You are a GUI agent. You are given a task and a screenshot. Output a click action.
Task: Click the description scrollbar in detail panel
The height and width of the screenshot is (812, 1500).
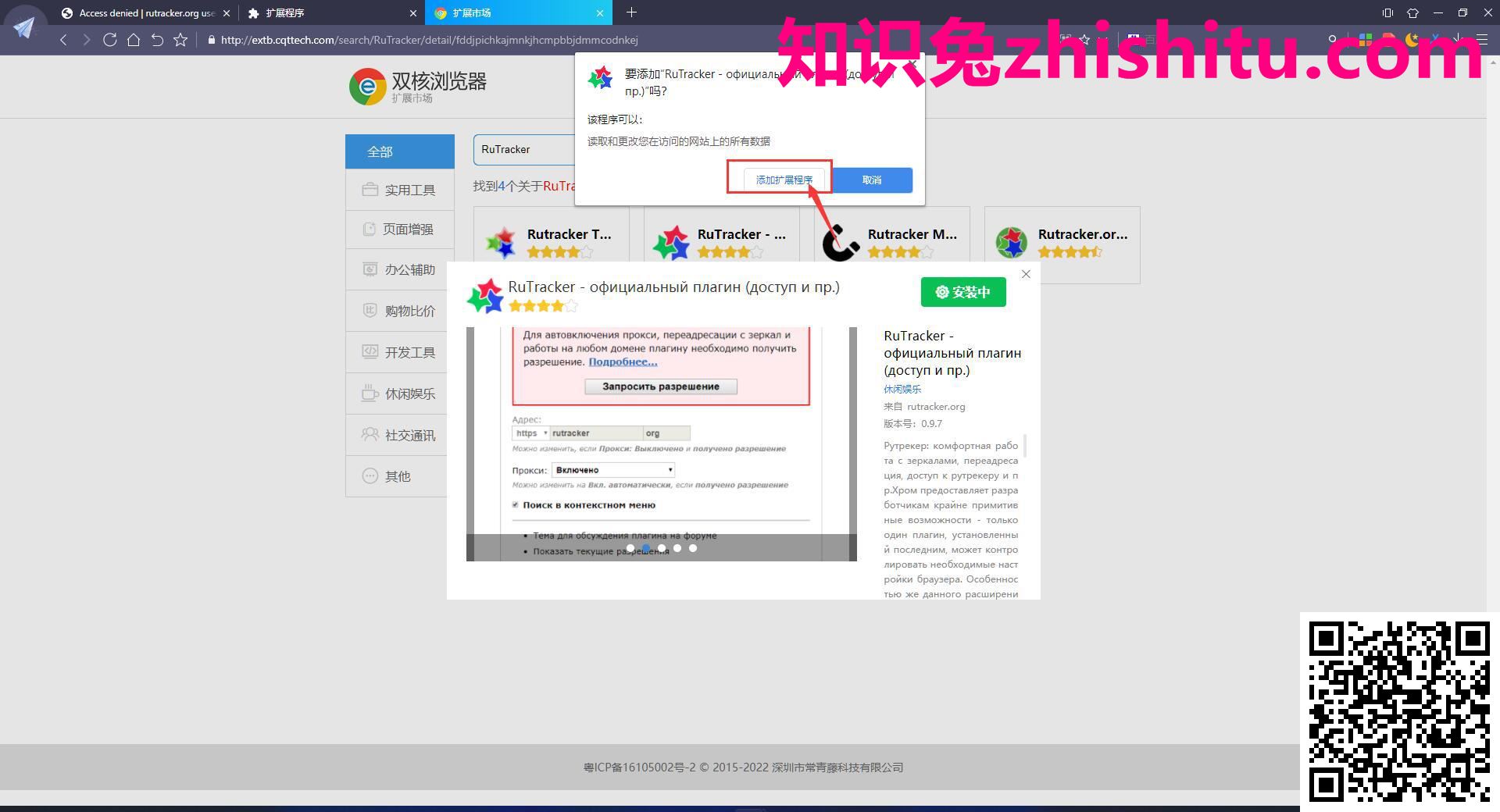pos(1024,447)
